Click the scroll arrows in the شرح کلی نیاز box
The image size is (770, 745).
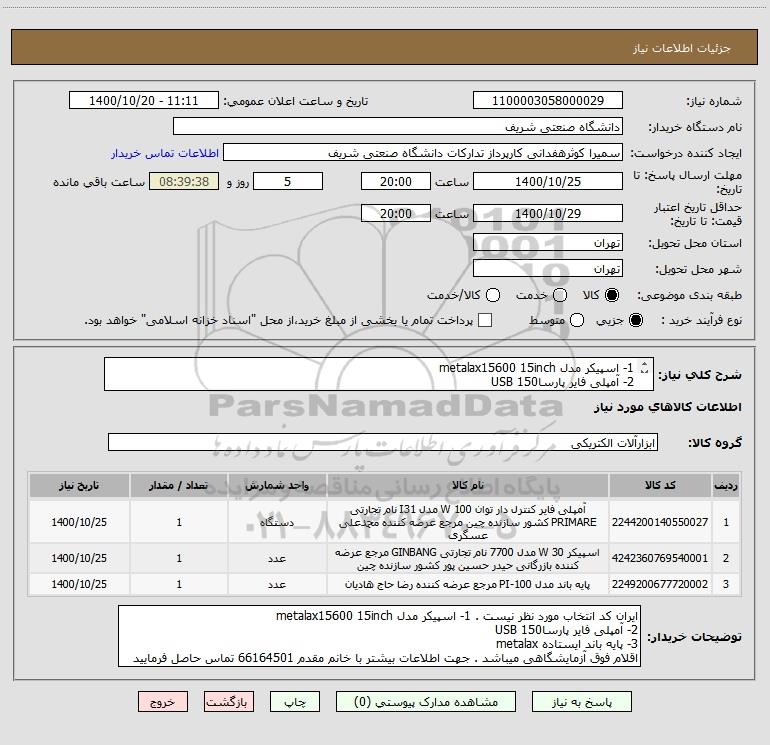(644, 367)
